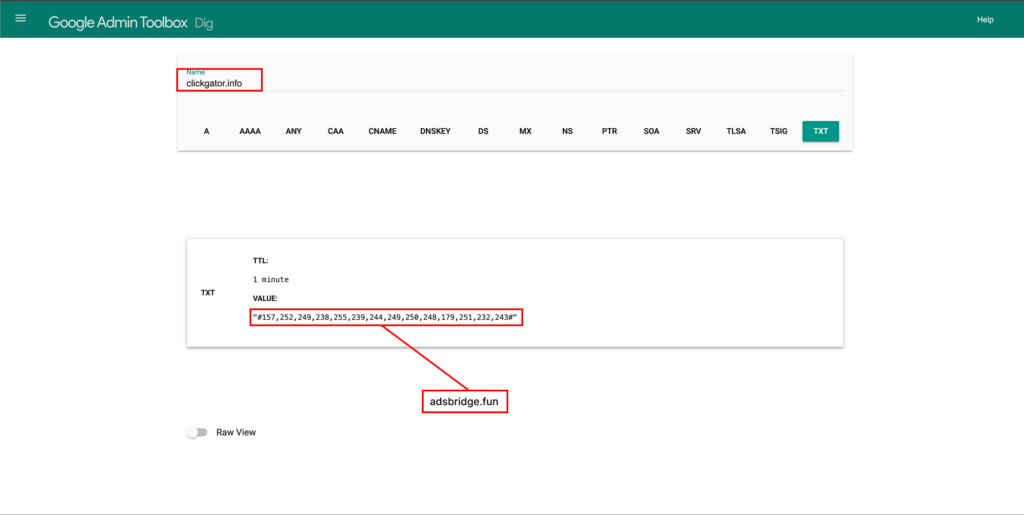Select the DNSKEY record type
This screenshot has height=515, width=1024.
(437, 132)
